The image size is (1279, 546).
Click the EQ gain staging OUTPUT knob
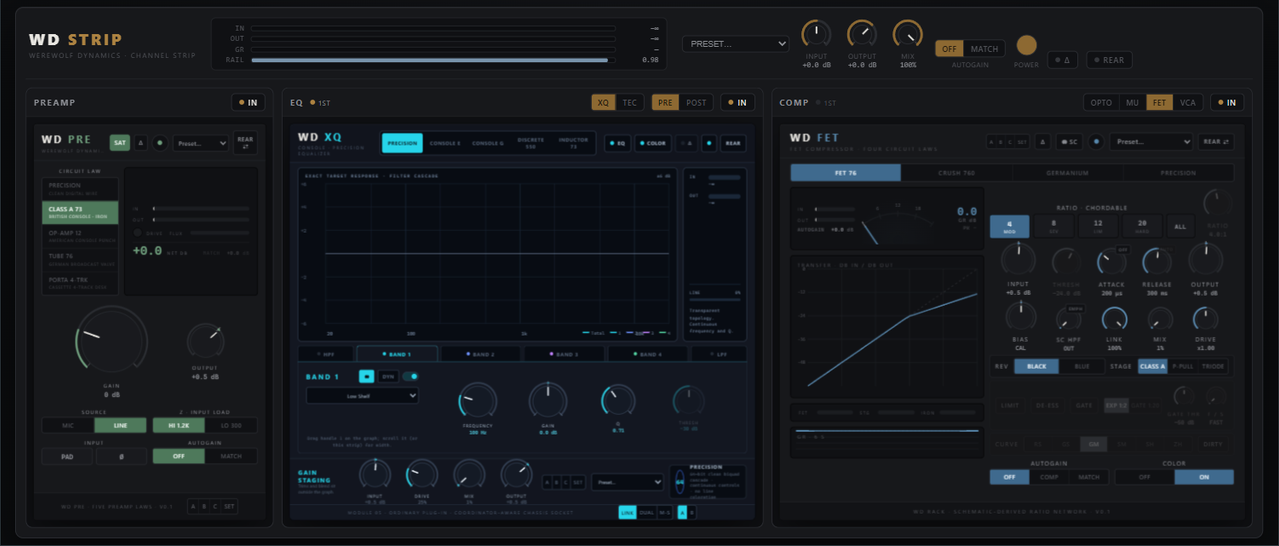(516, 474)
